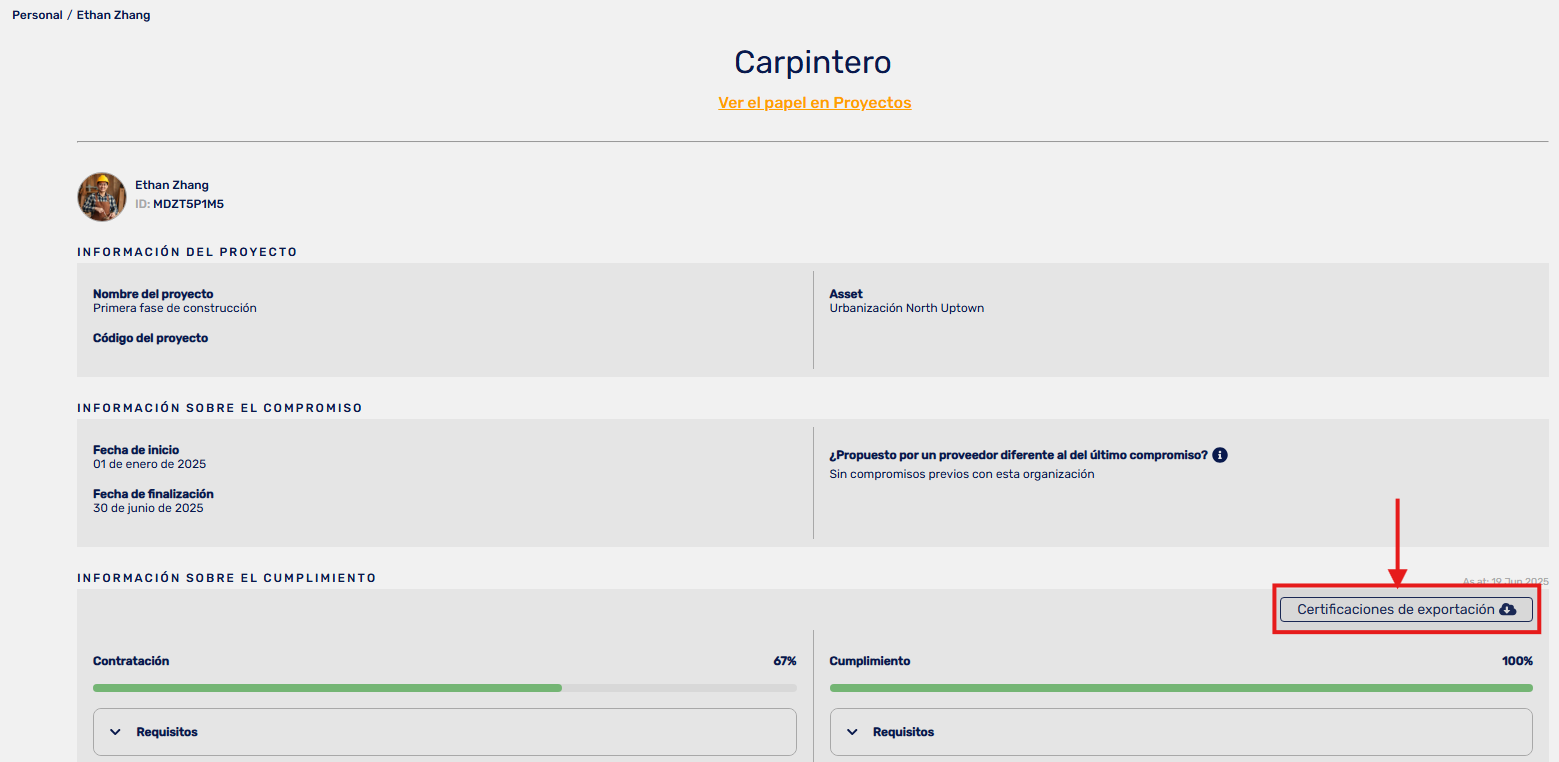This screenshot has height=762, width=1559.
Task: Open the Ver el papel en Proyectos link
Action: (814, 103)
